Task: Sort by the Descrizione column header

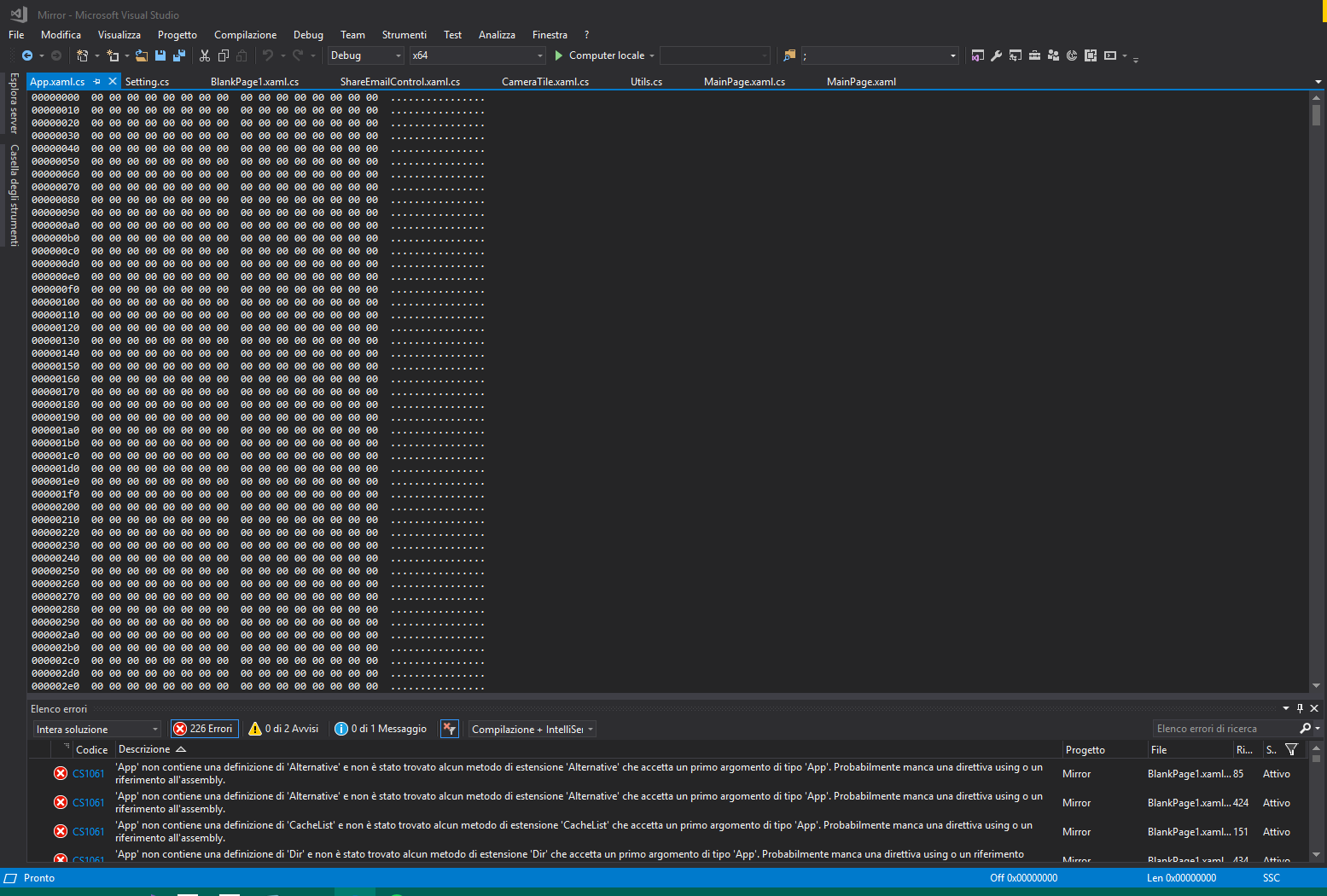Action: click(x=144, y=749)
